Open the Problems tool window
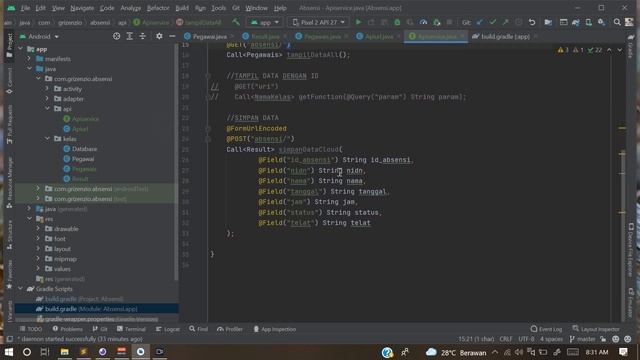The width and height of the screenshot is (640, 360). point(67,329)
